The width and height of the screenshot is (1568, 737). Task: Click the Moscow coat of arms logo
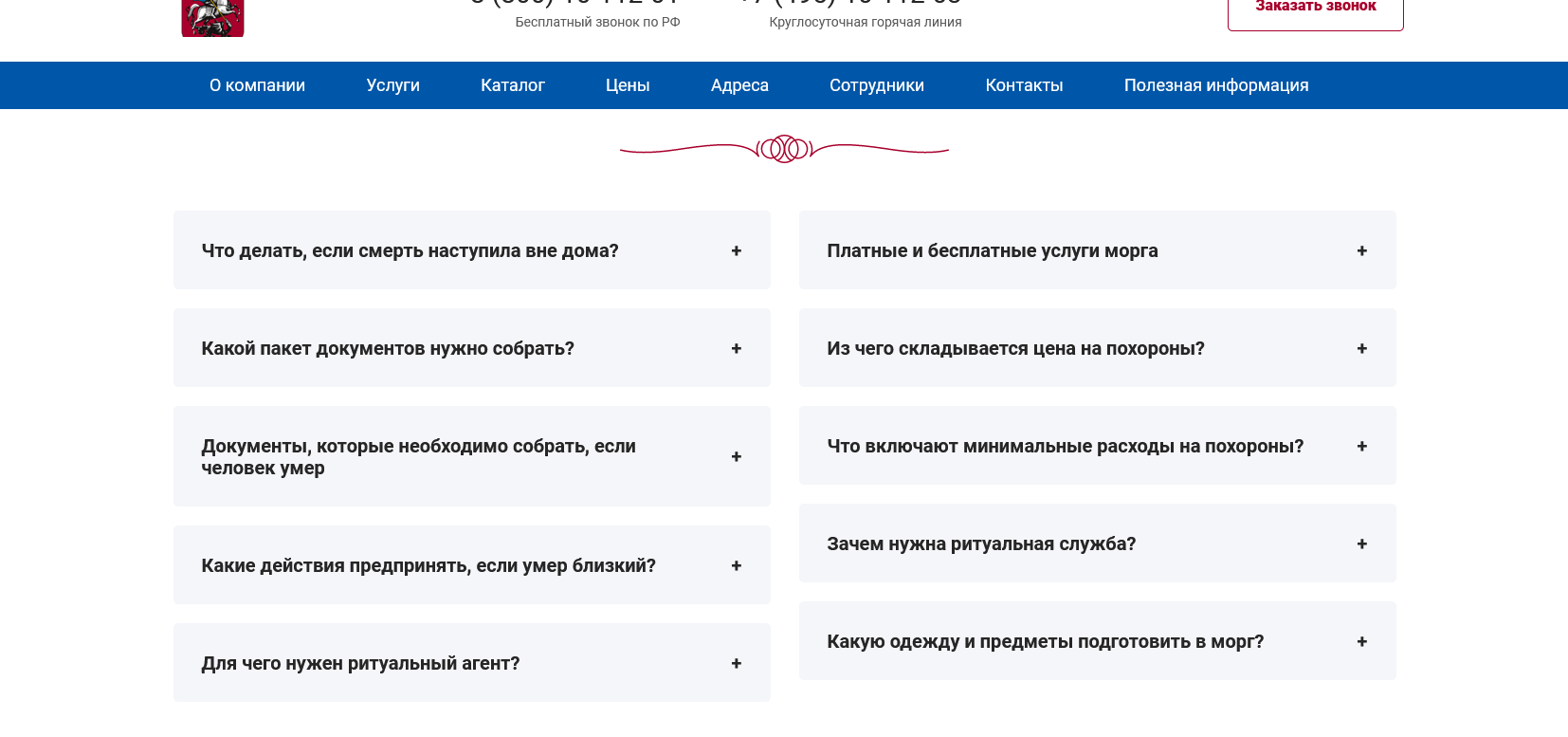tap(212, 18)
